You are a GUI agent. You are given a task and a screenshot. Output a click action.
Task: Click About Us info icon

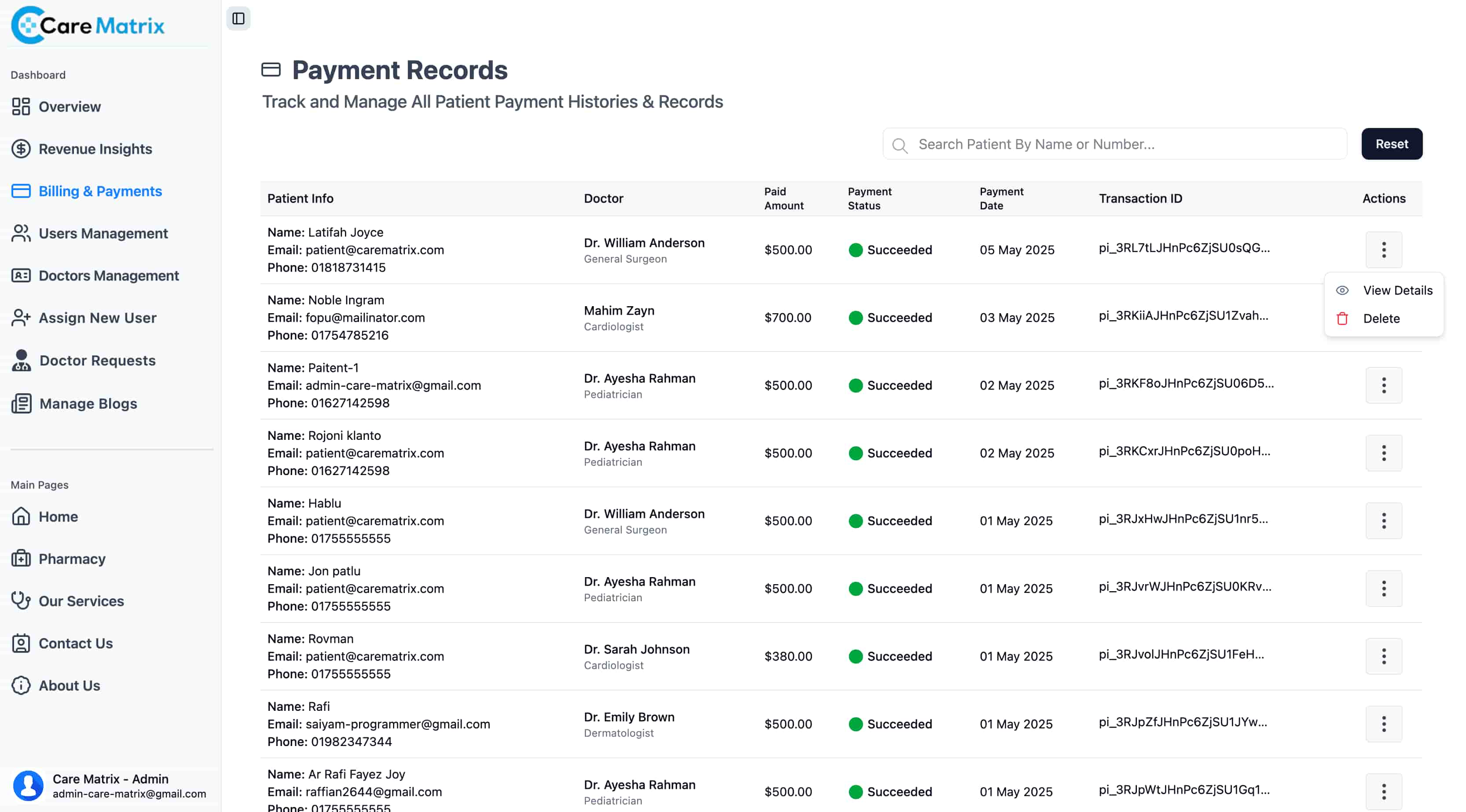point(21,685)
